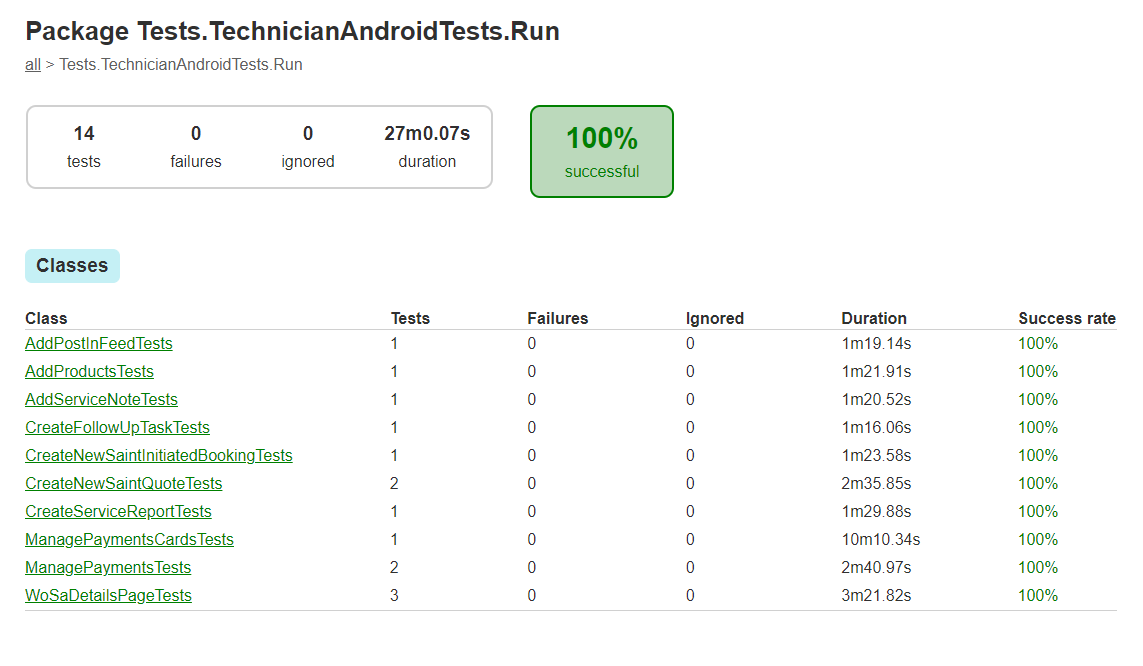
Task: Click the 'Class' column header
Action: click(x=46, y=318)
